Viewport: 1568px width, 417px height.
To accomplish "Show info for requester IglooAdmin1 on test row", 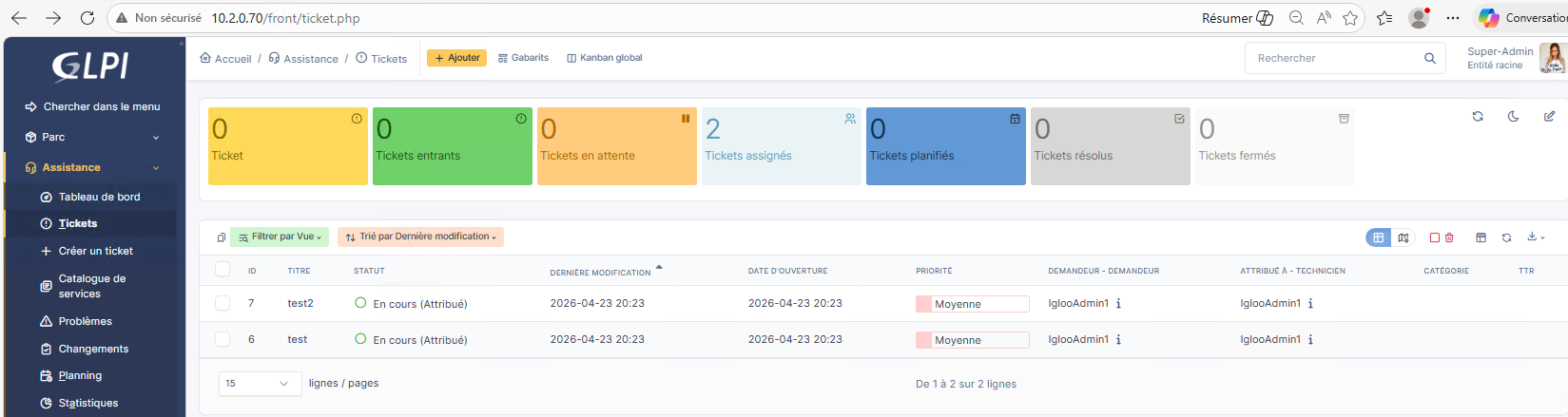I will [x=1118, y=339].
